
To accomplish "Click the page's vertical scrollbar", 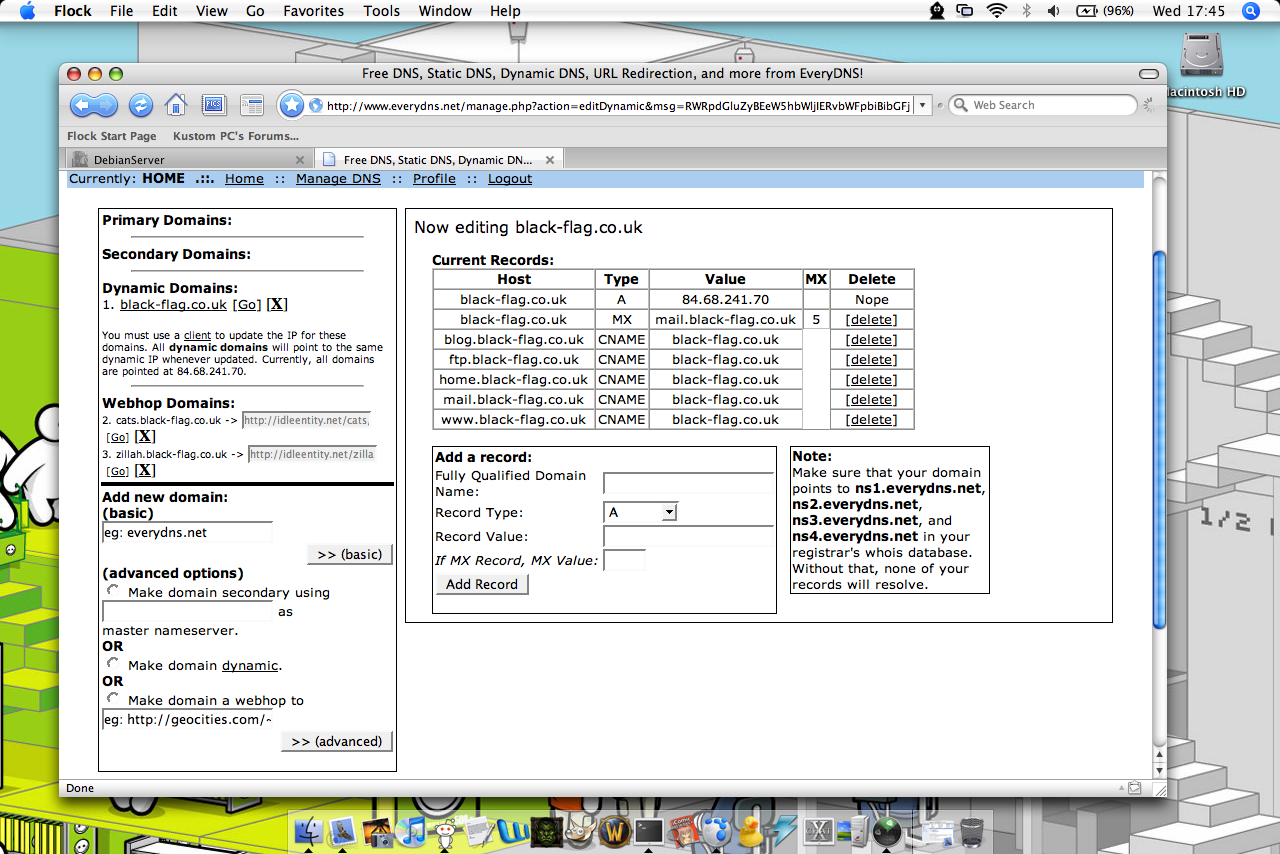I will click(x=1159, y=440).
